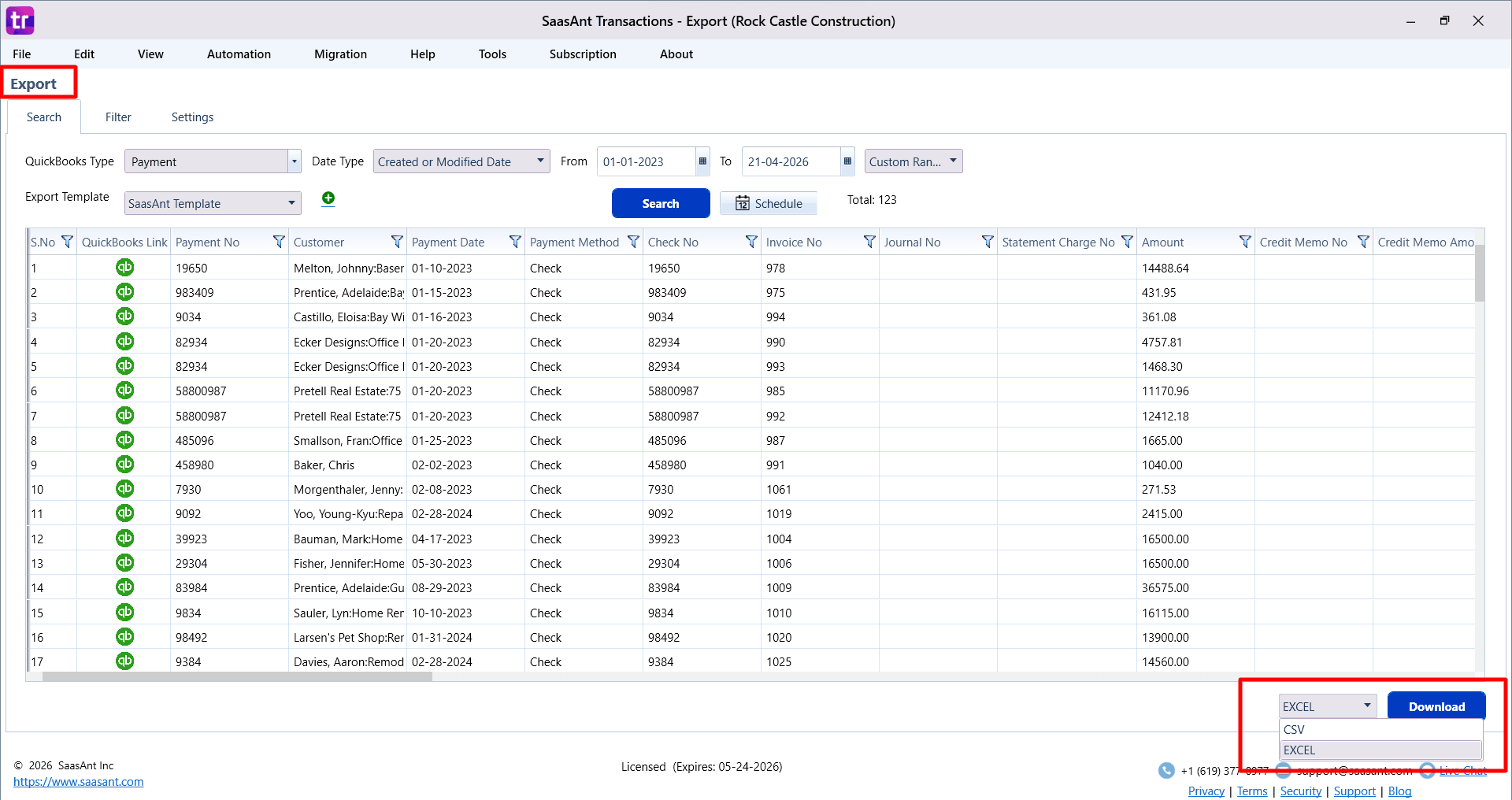The width and height of the screenshot is (1512, 800).
Task: Expand the Date Type dropdown
Action: (x=540, y=161)
